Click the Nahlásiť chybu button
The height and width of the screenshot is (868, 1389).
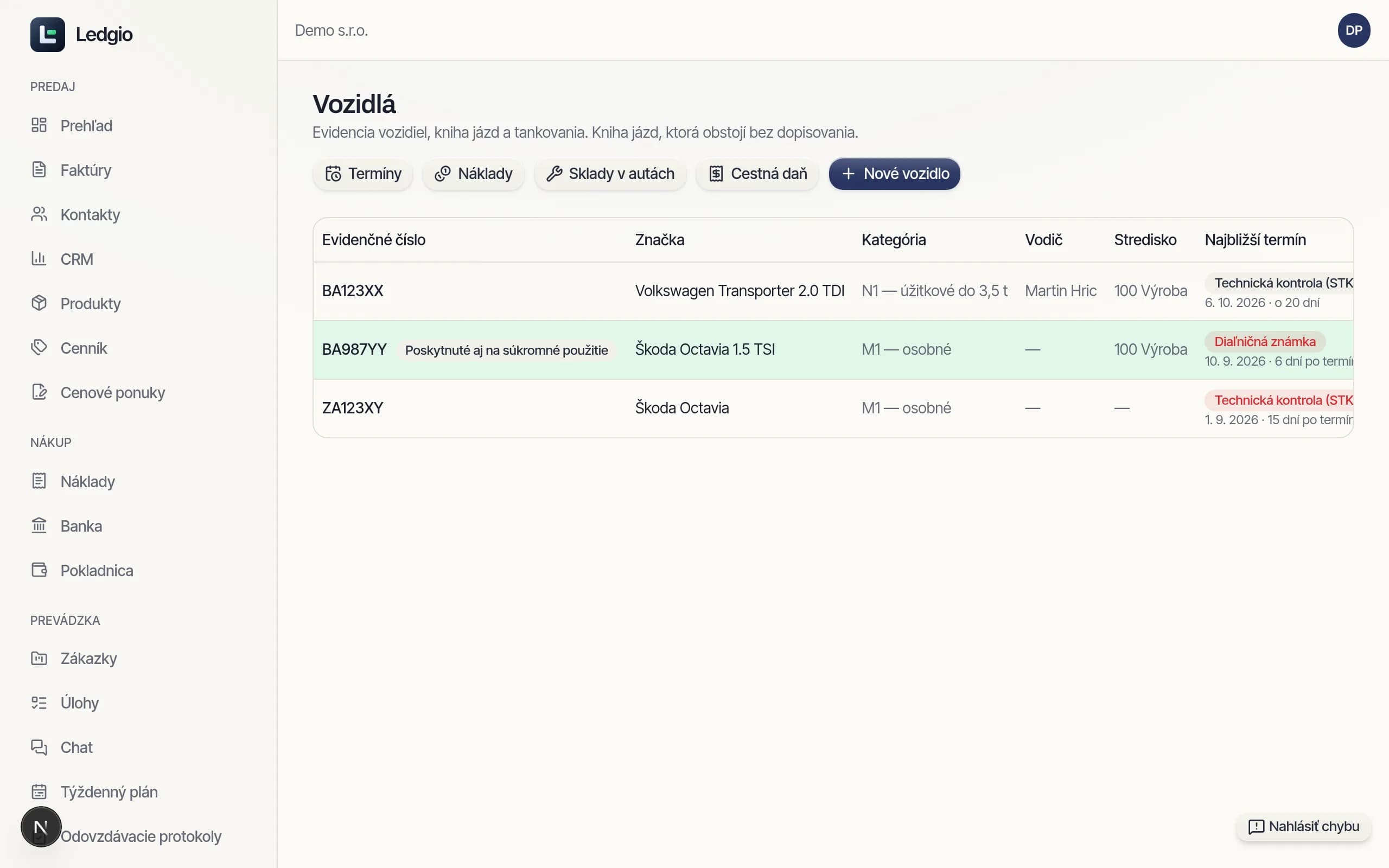point(1303,827)
